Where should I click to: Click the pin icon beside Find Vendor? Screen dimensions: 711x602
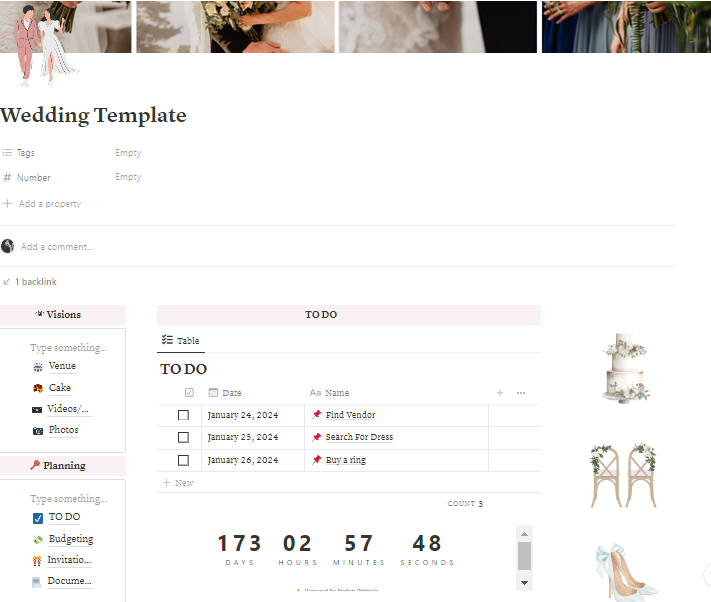tap(317, 414)
